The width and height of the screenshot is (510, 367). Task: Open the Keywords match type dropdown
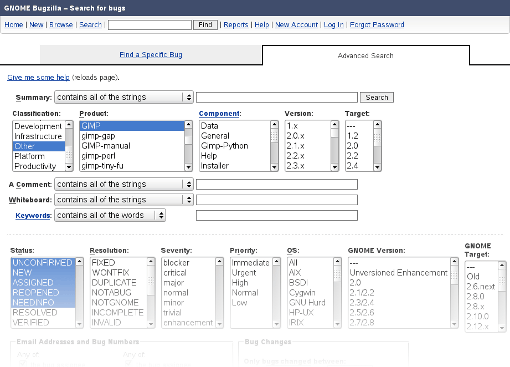click(110, 215)
